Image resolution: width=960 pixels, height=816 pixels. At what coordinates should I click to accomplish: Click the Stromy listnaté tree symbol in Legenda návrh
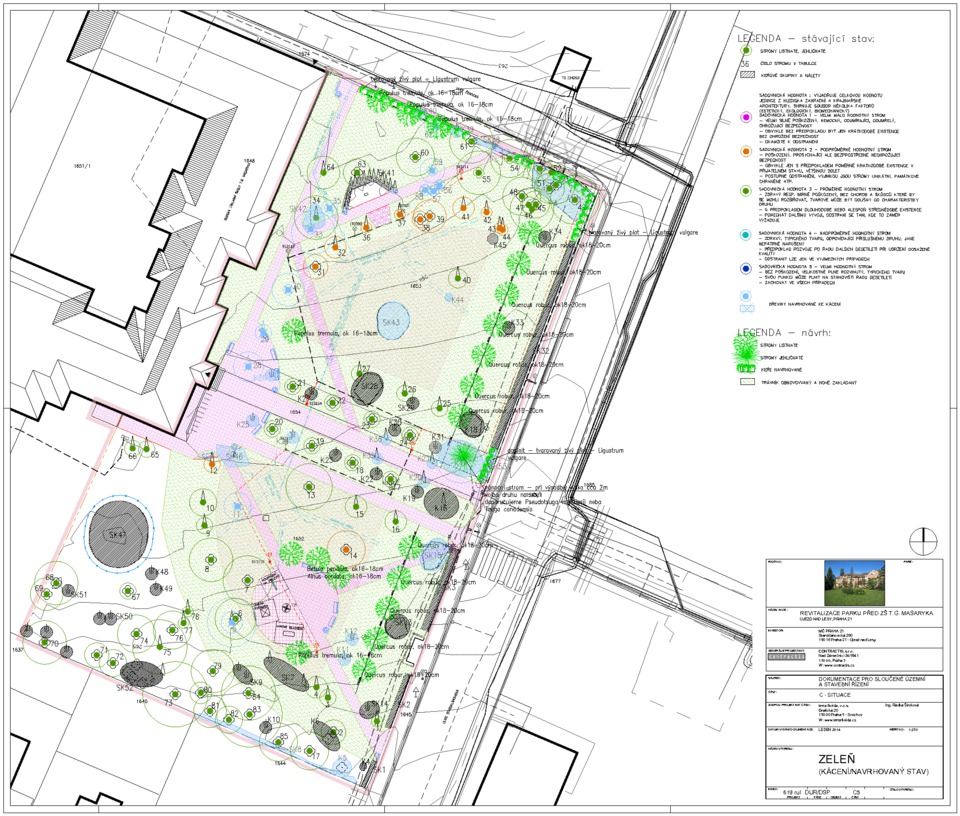(x=743, y=346)
